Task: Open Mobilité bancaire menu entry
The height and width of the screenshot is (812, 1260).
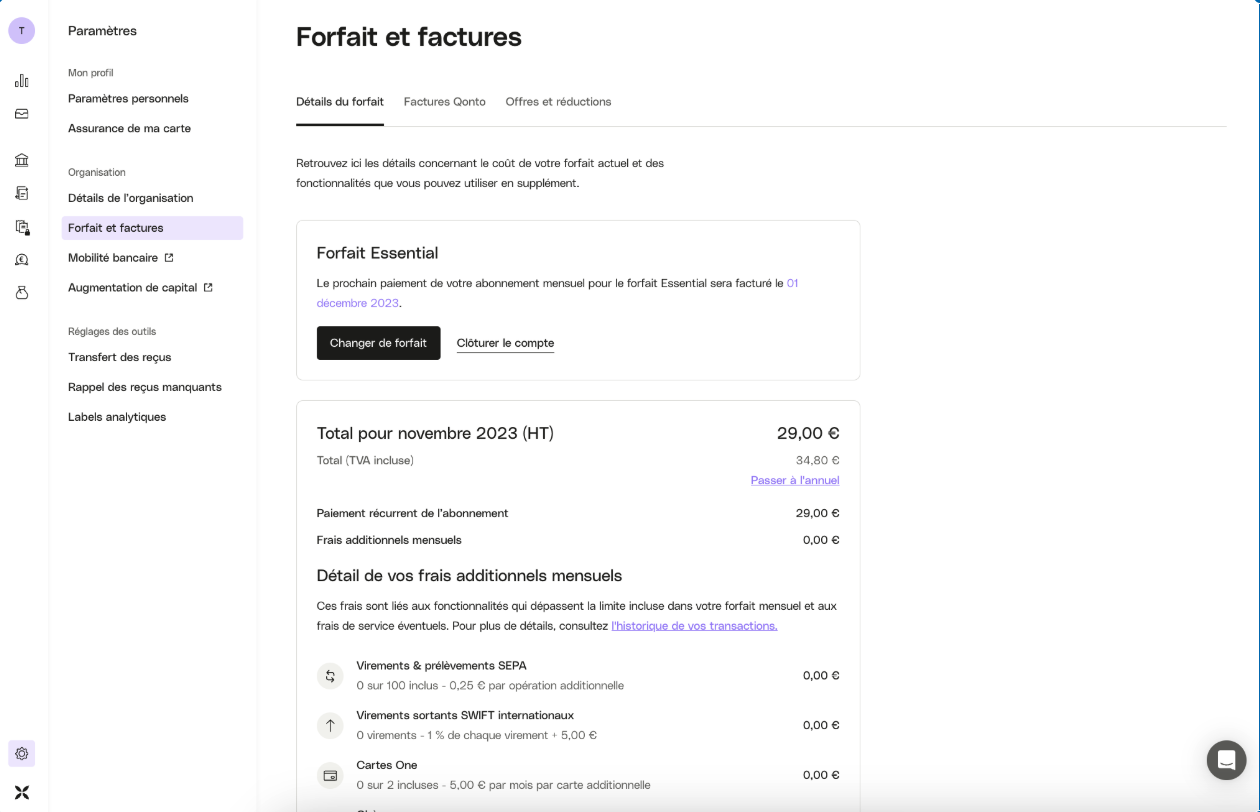Action: coord(113,258)
